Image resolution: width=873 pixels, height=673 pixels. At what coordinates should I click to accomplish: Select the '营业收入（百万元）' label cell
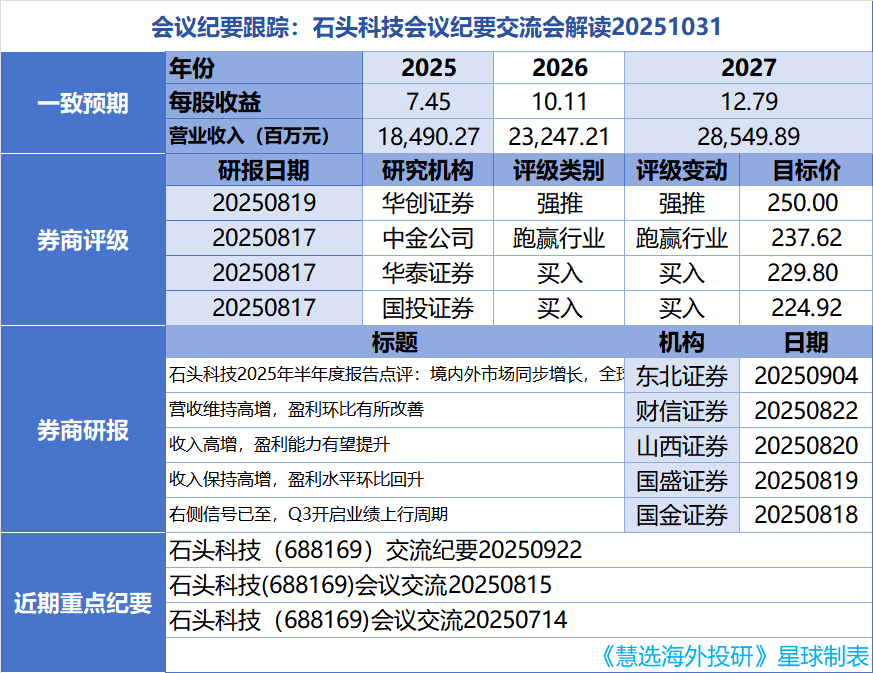point(264,136)
